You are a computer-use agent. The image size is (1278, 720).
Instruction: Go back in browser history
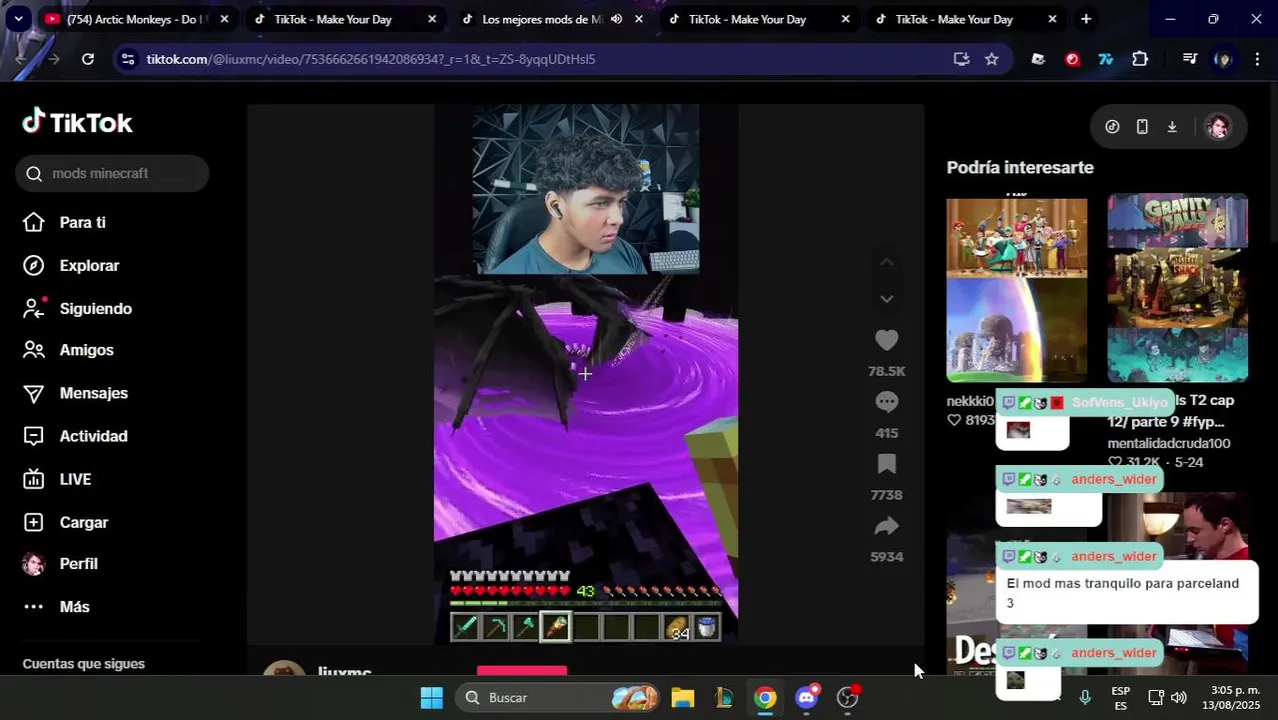(x=20, y=59)
